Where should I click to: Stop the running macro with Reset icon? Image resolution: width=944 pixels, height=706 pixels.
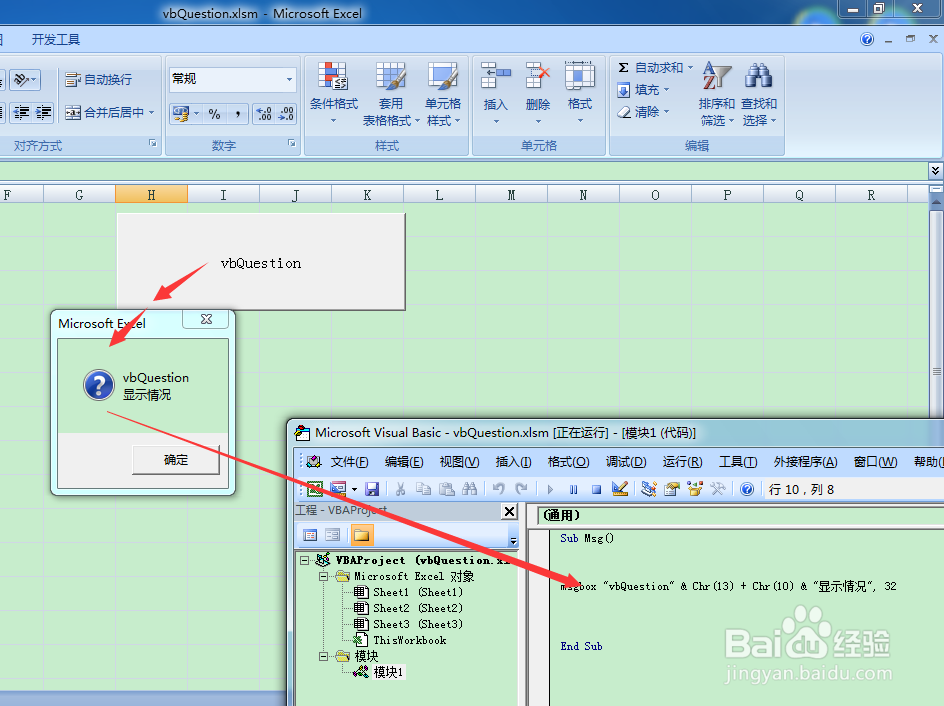[x=596, y=488]
